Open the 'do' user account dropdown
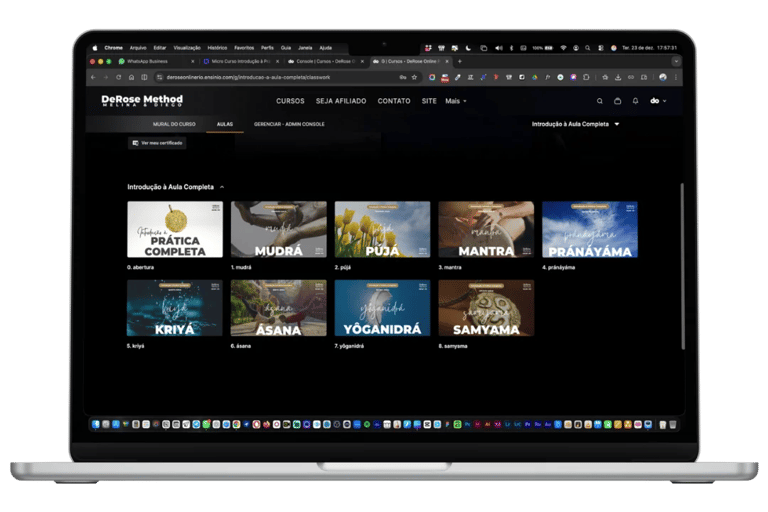This screenshot has width=768, height=512. pos(658,101)
